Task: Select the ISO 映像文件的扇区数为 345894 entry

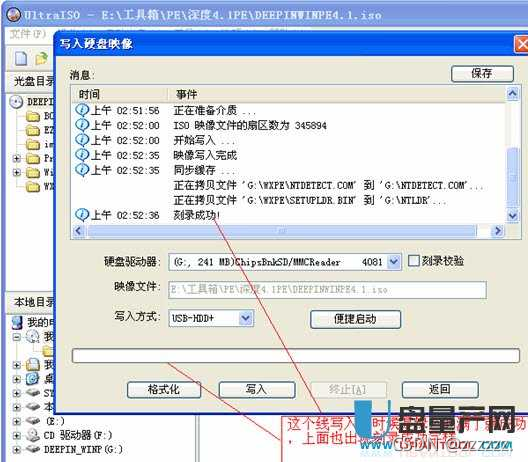Action: 250,126
